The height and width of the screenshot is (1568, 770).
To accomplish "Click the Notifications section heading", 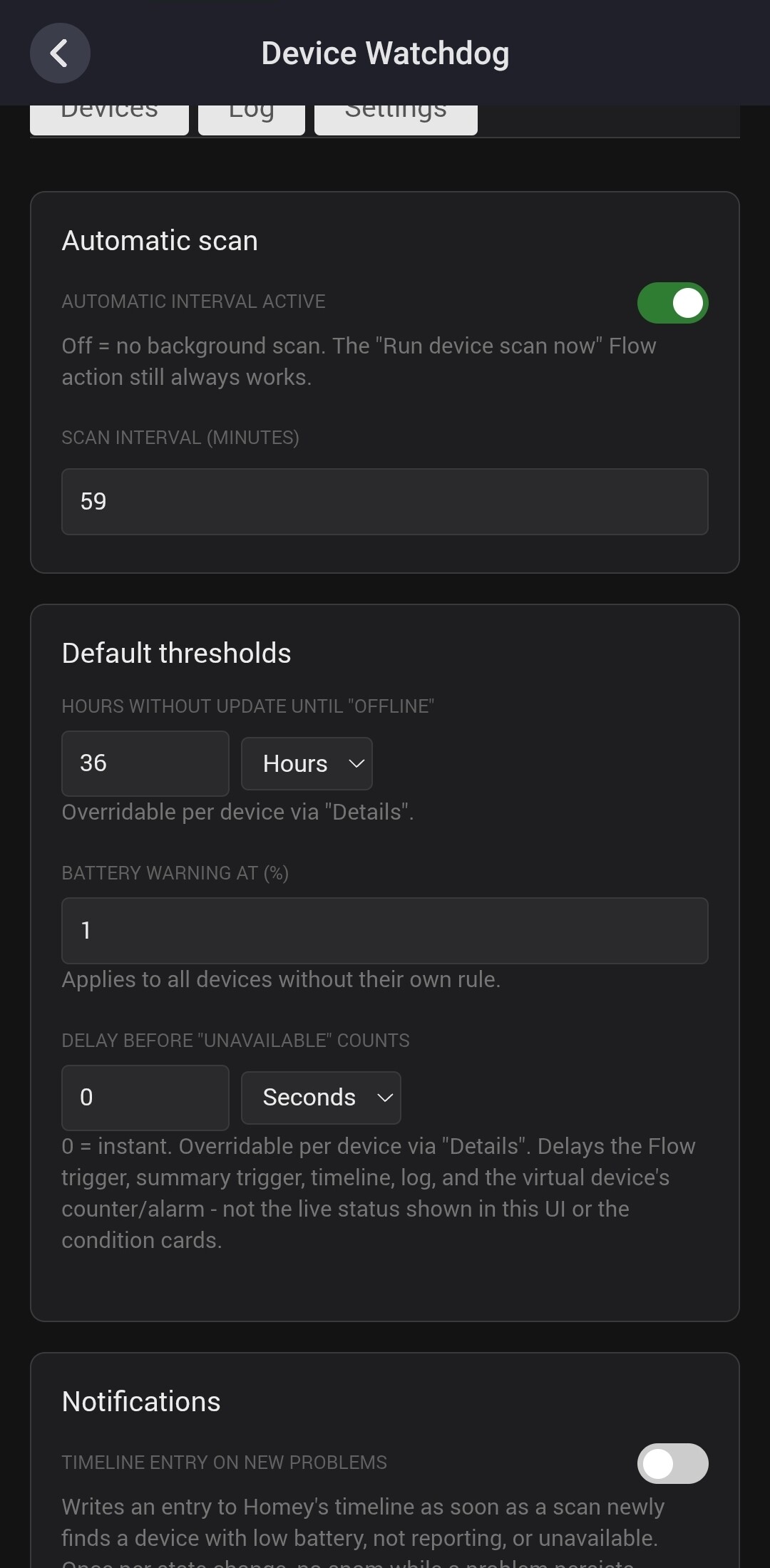I will pos(141,1402).
